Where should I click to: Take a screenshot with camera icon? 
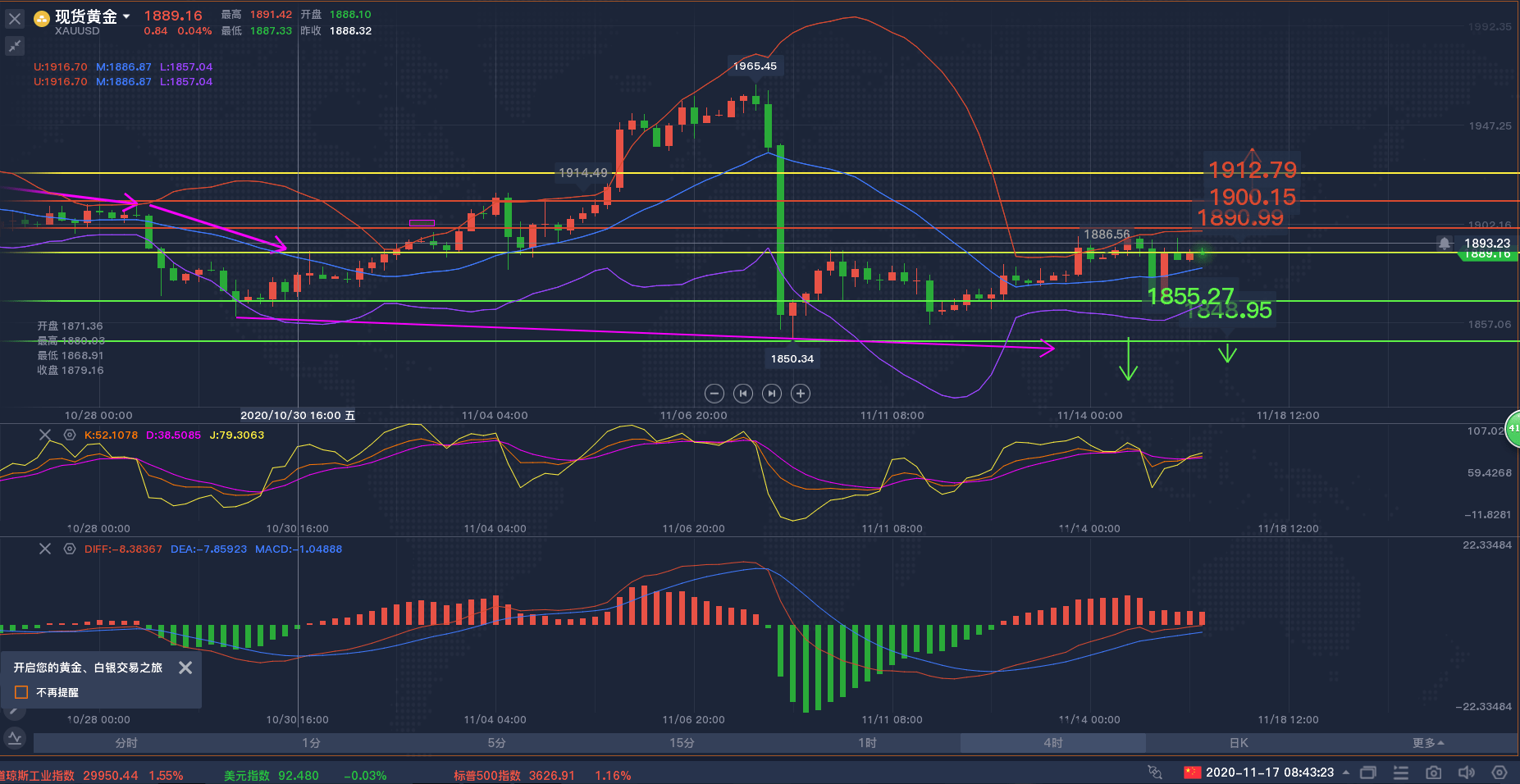[1434, 773]
